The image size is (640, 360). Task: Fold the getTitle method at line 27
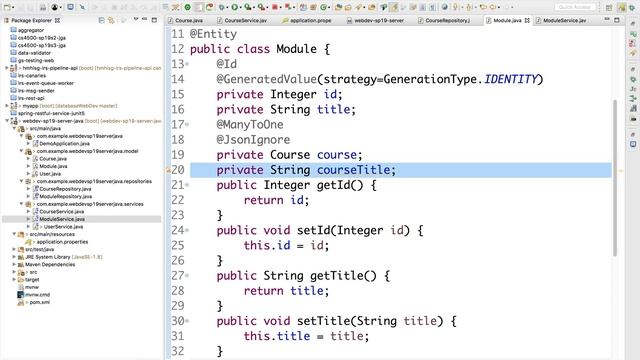pos(187,276)
